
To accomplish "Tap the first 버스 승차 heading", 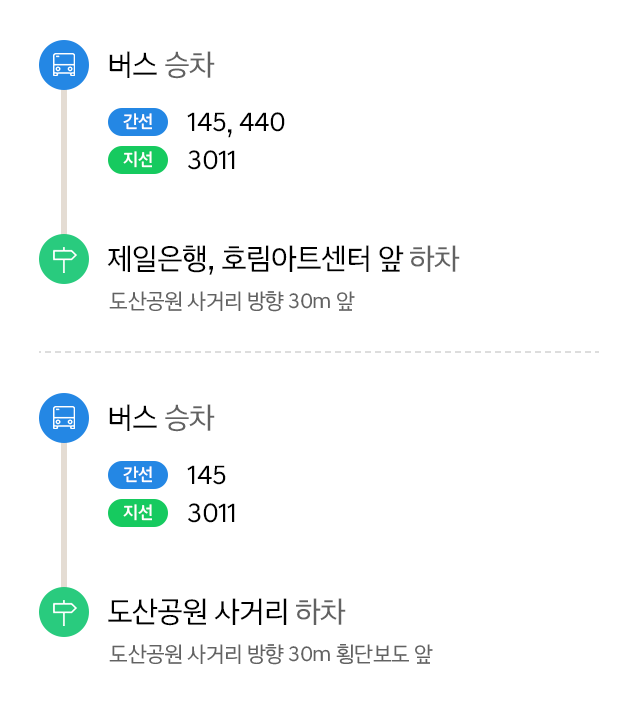I will [x=161, y=65].
